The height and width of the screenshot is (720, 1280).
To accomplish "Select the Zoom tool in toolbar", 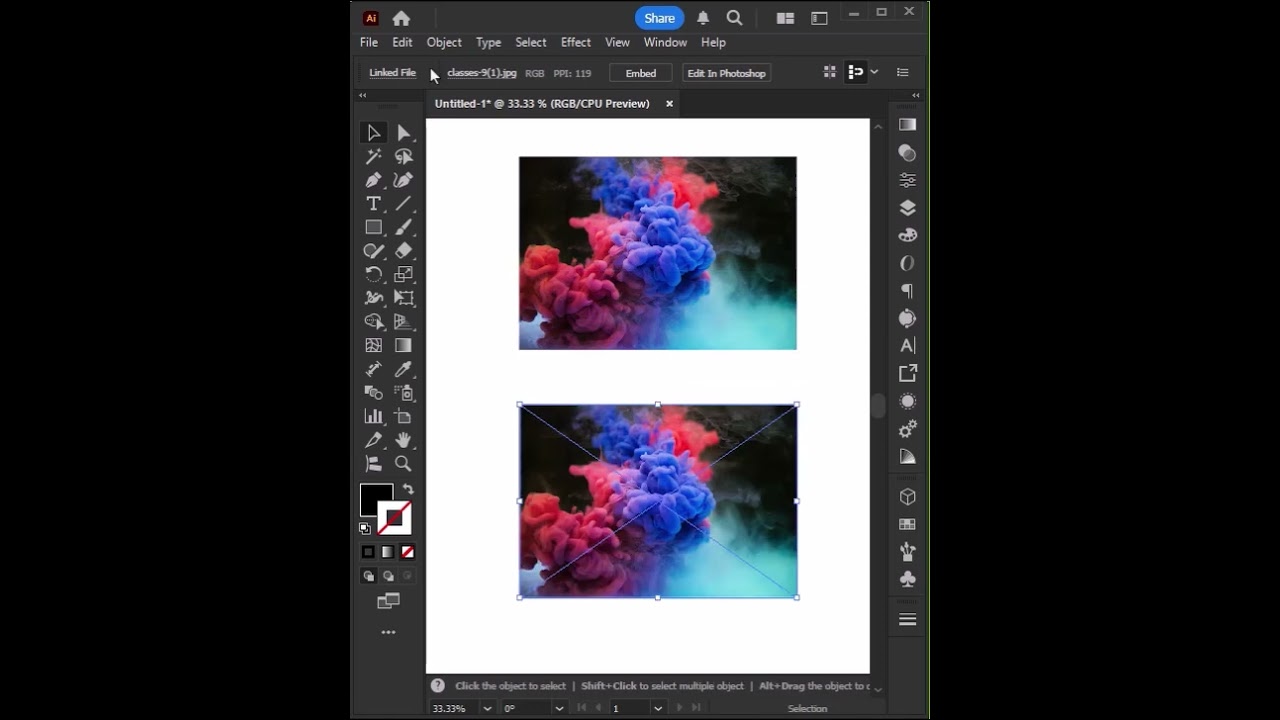I will coord(403,464).
